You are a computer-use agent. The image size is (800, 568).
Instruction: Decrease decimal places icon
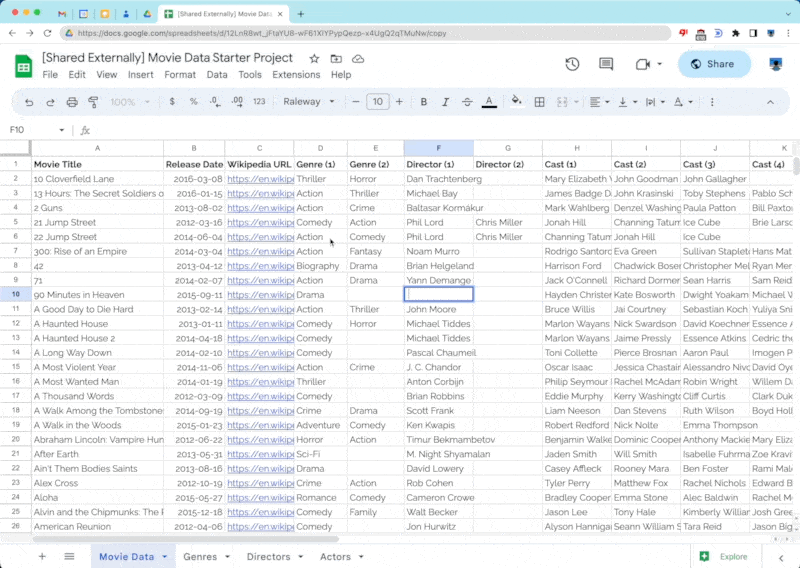(215, 102)
